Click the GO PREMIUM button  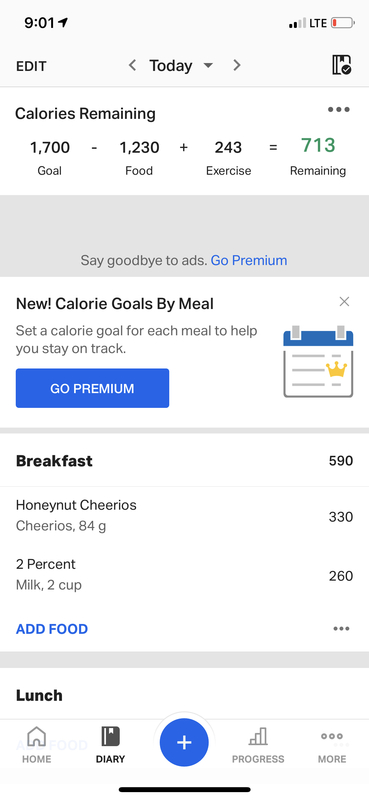pos(92,388)
